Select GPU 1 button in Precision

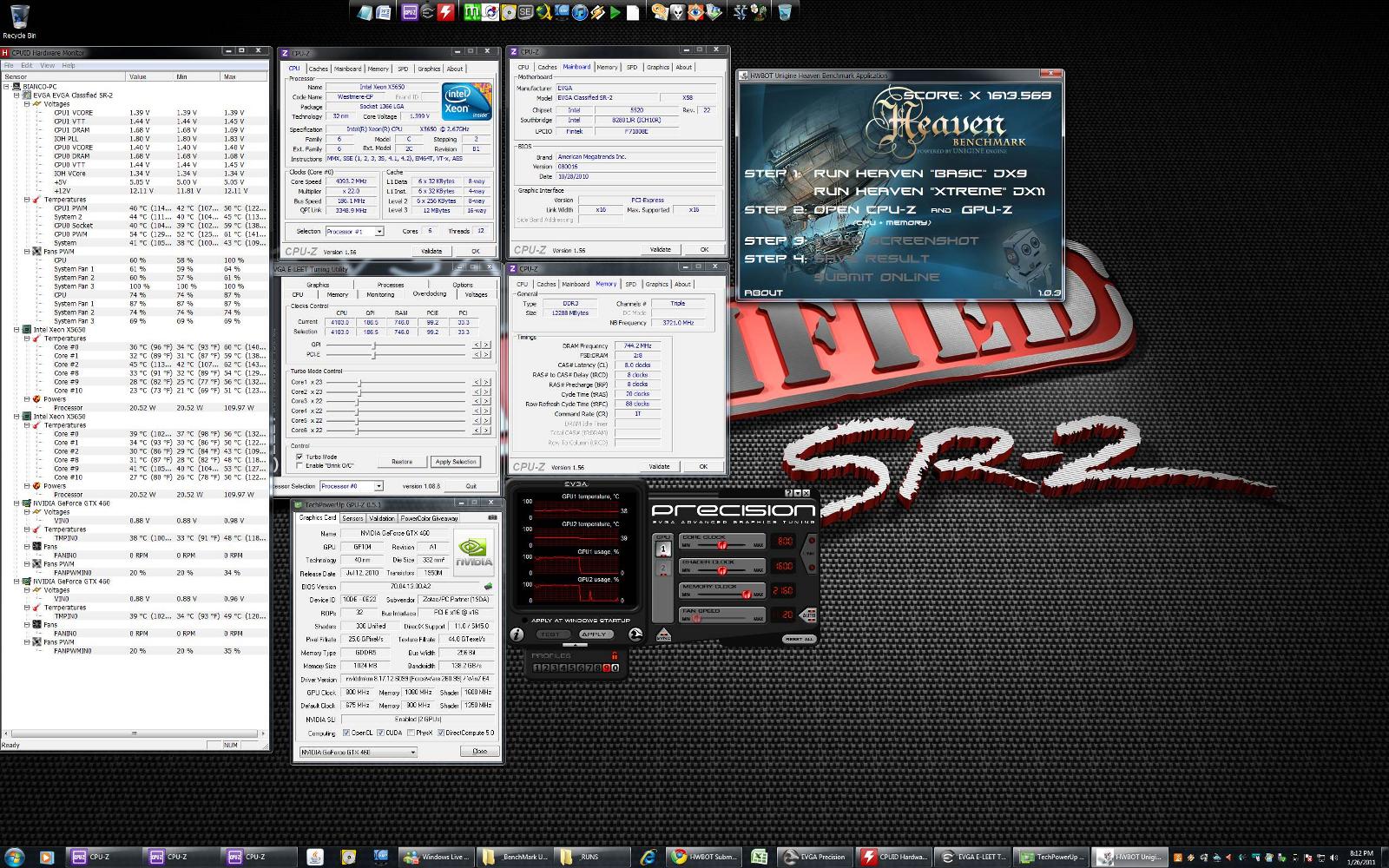tap(663, 549)
